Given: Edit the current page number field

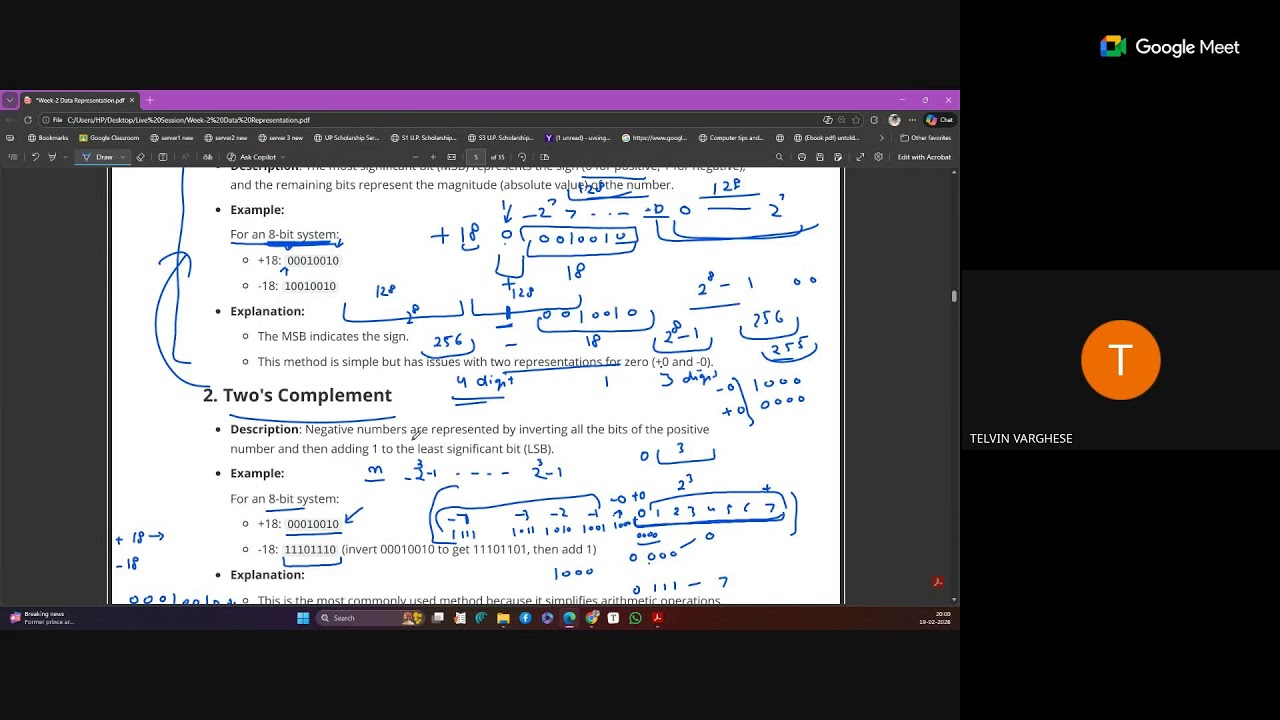Looking at the screenshot, I should (x=476, y=157).
